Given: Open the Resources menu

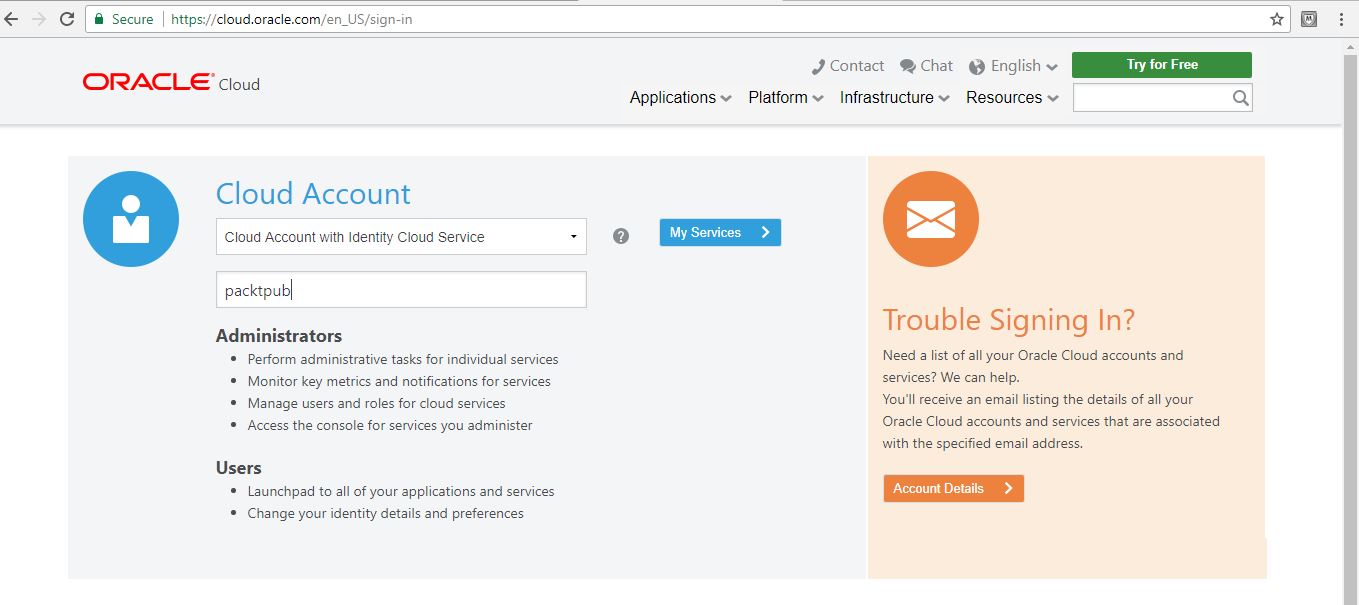Looking at the screenshot, I should coord(1011,98).
